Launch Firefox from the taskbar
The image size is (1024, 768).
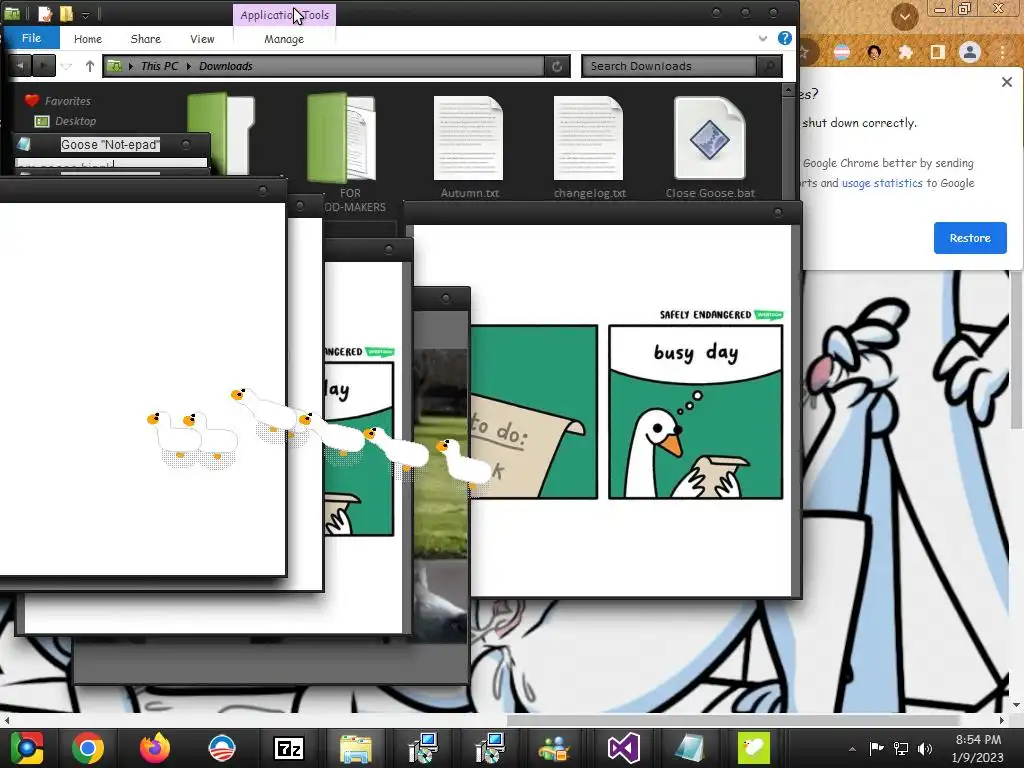click(x=155, y=748)
